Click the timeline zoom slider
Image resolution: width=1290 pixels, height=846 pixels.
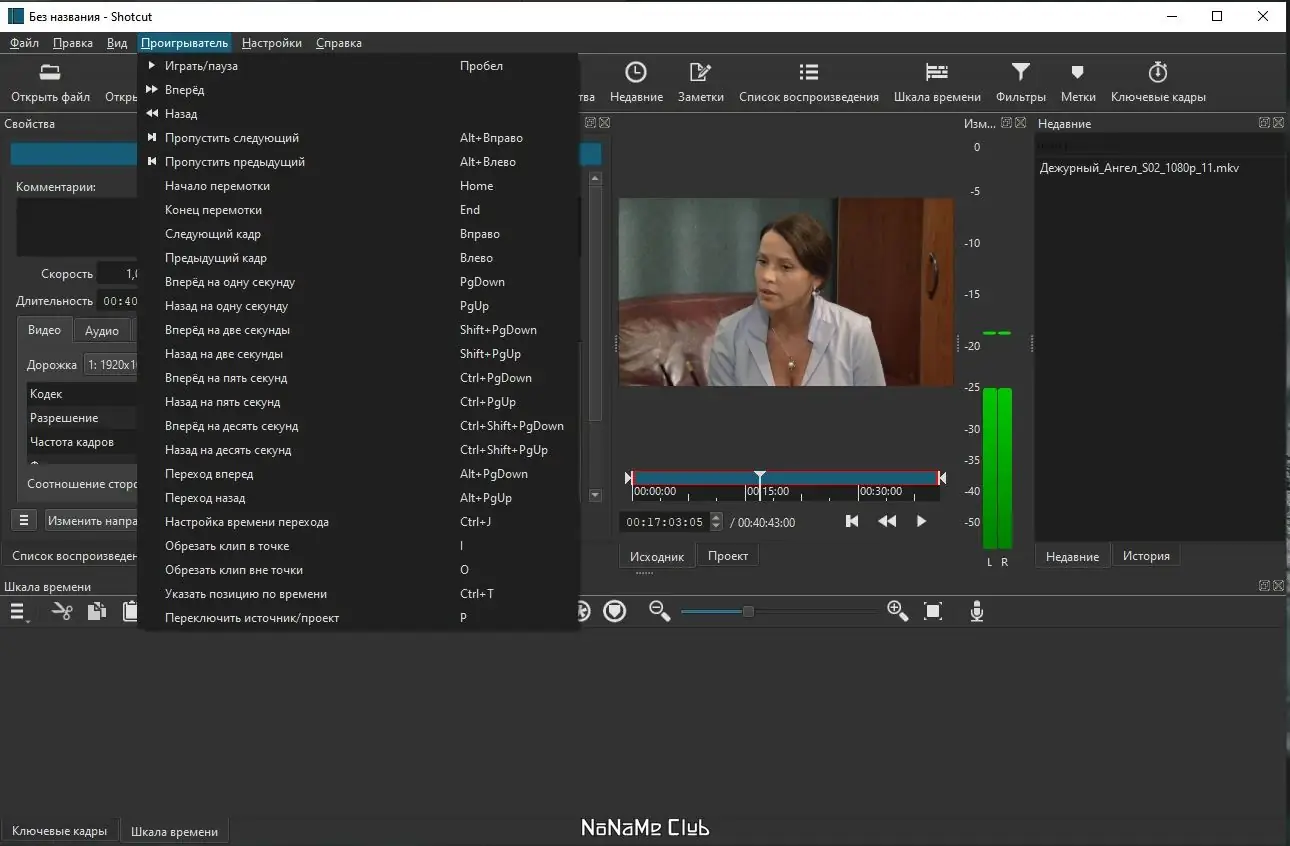(x=747, y=611)
